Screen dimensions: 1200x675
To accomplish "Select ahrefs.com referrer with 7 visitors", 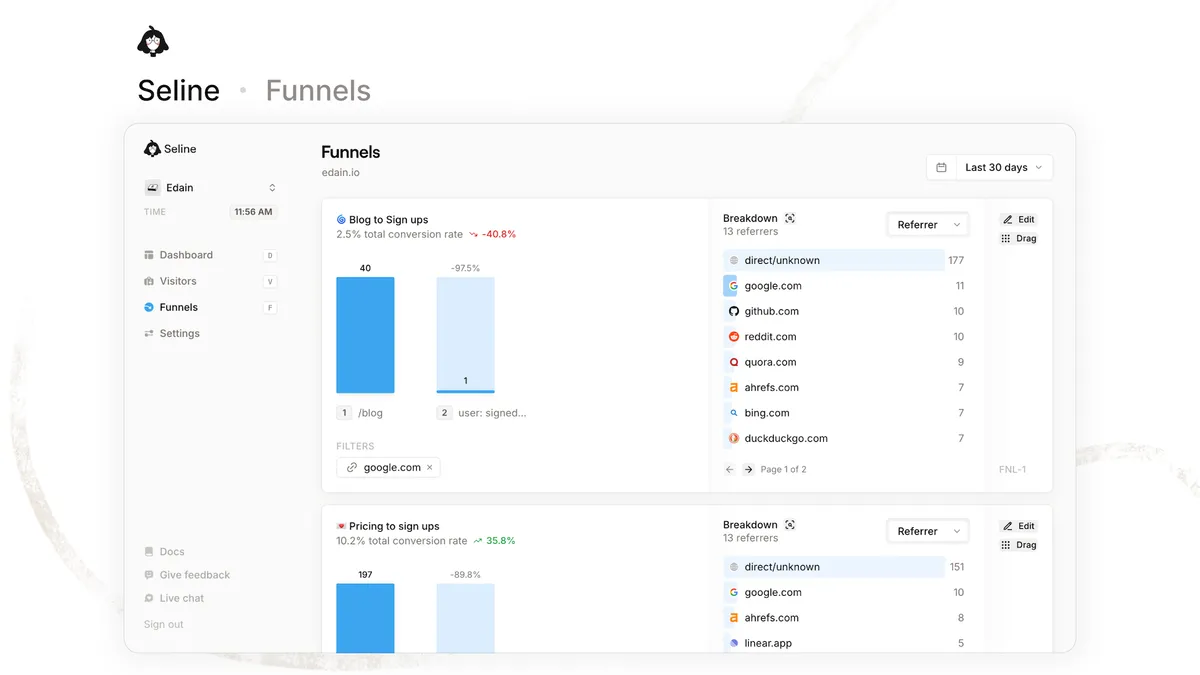I will pos(845,387).
